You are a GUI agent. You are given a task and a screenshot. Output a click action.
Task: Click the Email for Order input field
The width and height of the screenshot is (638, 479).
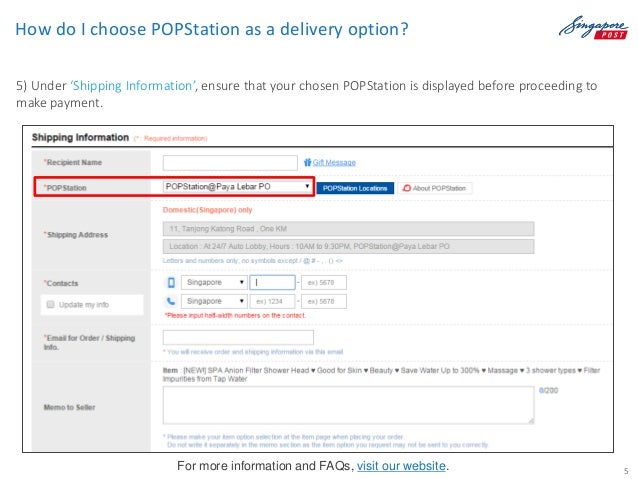[238, 337]
